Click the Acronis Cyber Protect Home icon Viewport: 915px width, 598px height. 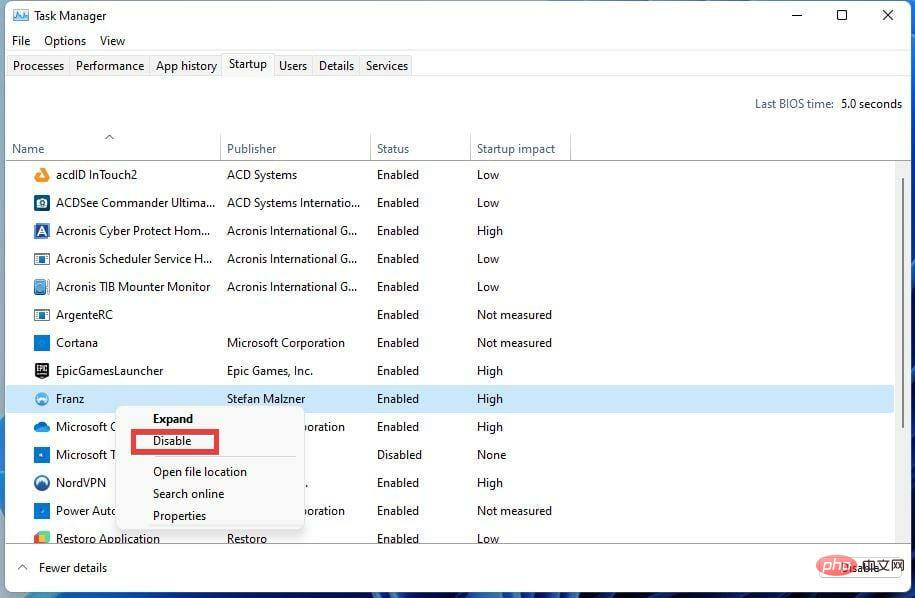tap(41, 231)
